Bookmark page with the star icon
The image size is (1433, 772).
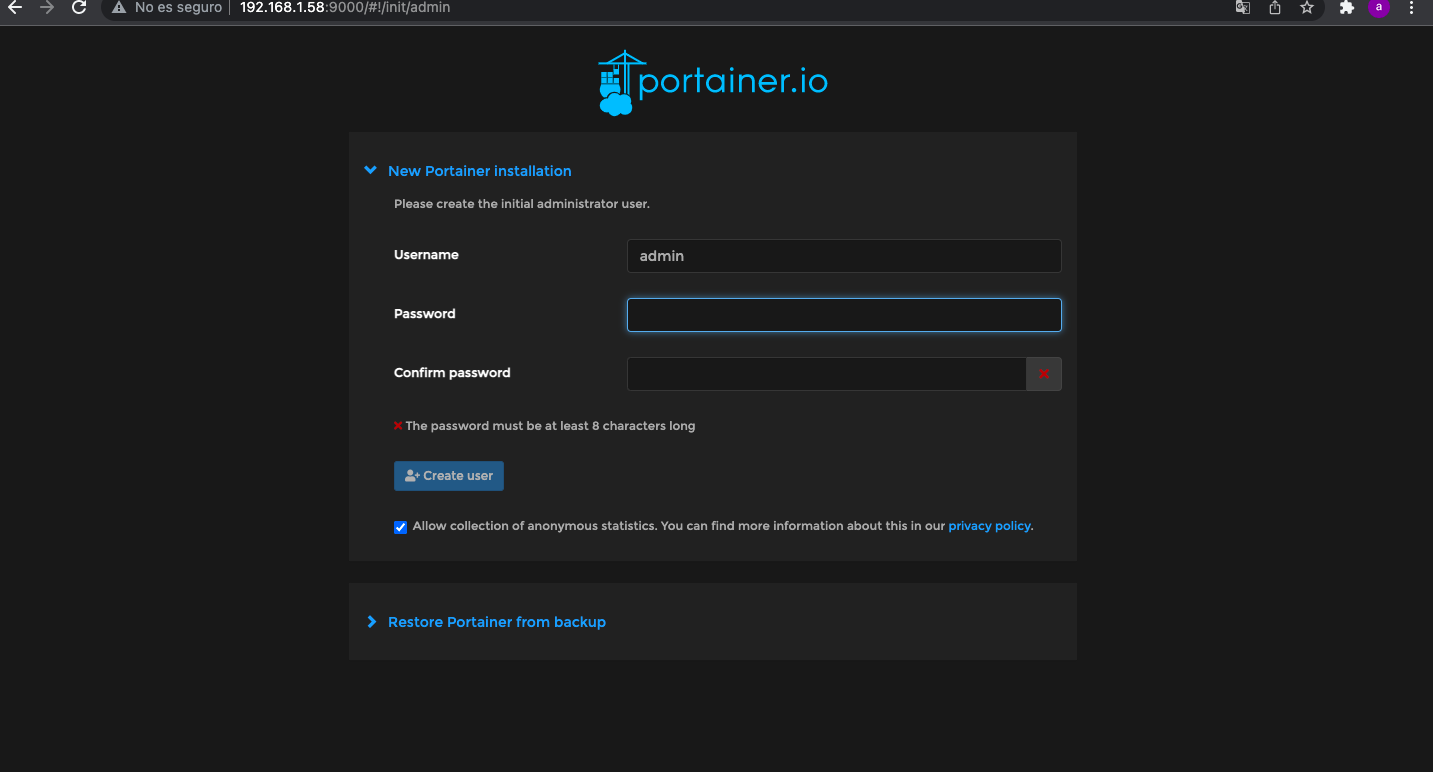click(x=1306, y=8)
